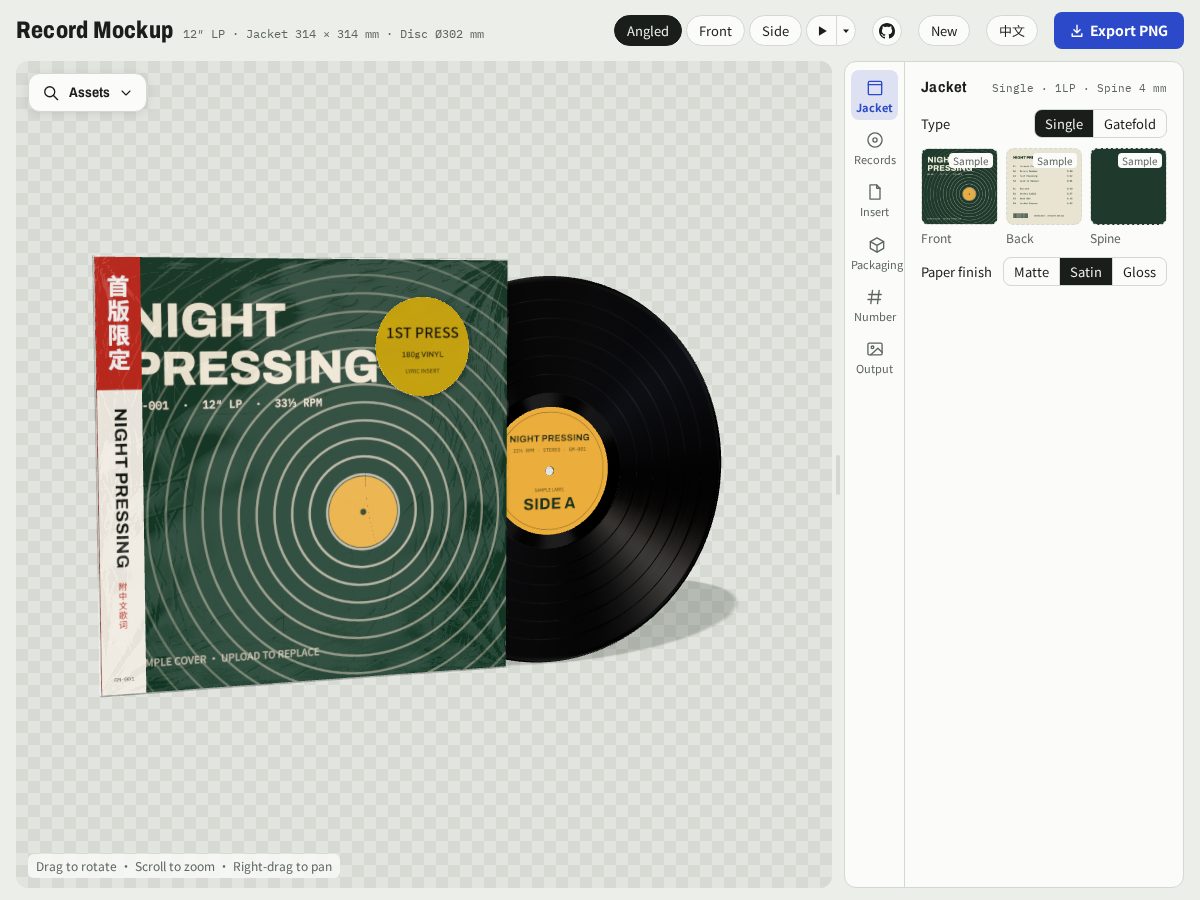This screenshot has height=900, width=1200.
Task: Switch to the Angled view
Action: 648,31
